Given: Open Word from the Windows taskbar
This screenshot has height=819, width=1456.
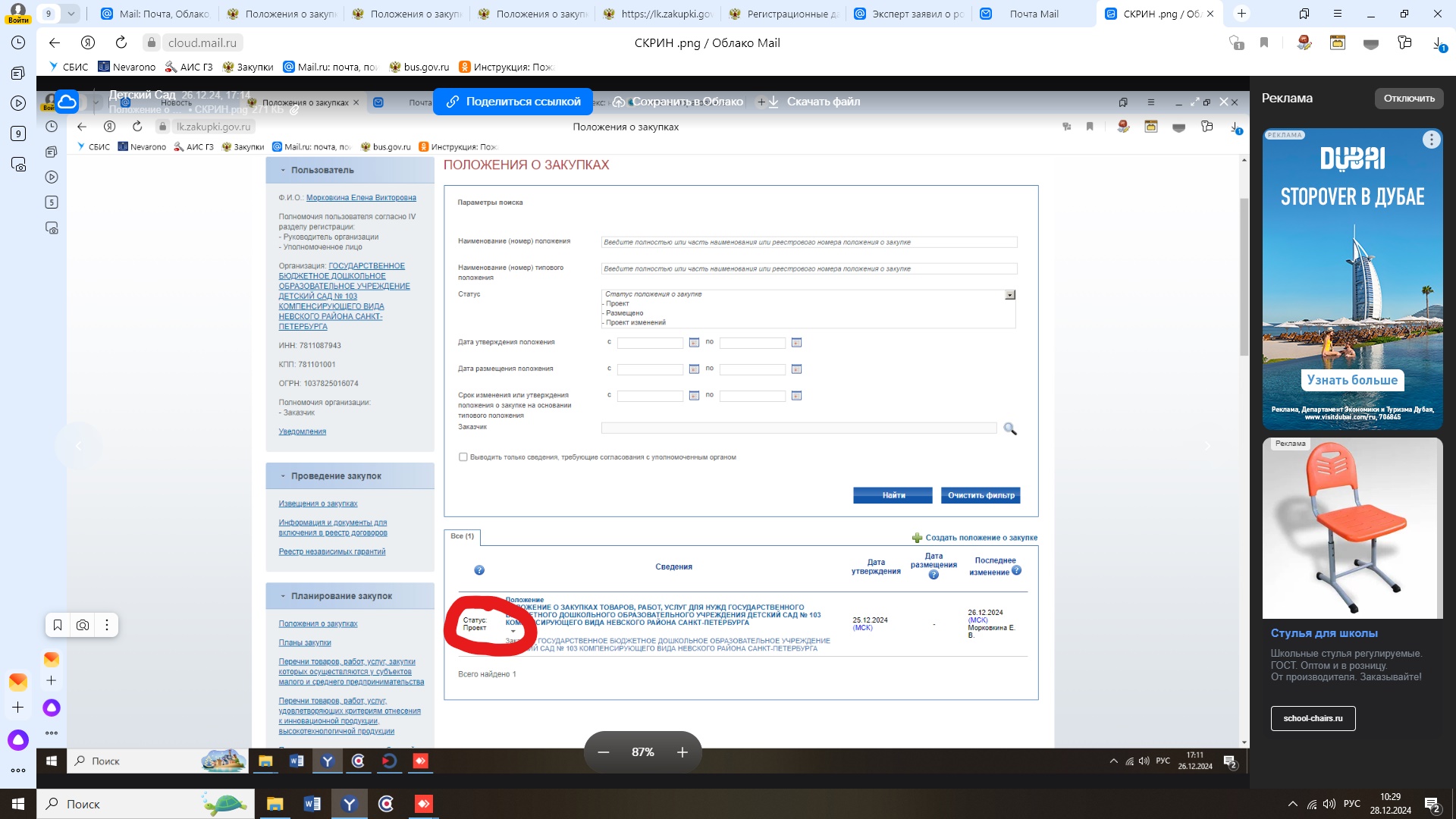Looking at the screenshot, I should tap(312, 804).
